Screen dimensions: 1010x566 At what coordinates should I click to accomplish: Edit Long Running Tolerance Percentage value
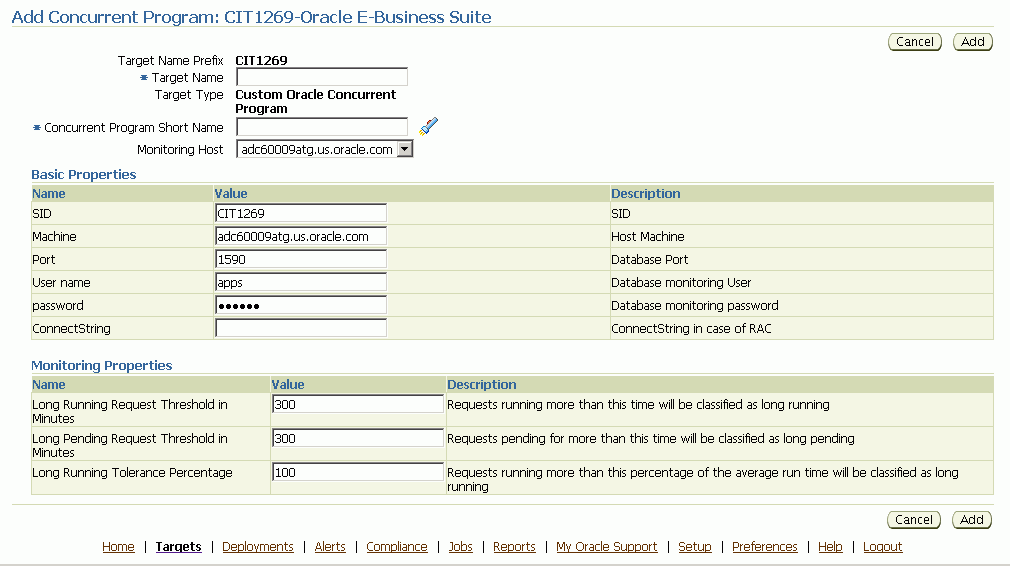(x=358, y=472)
